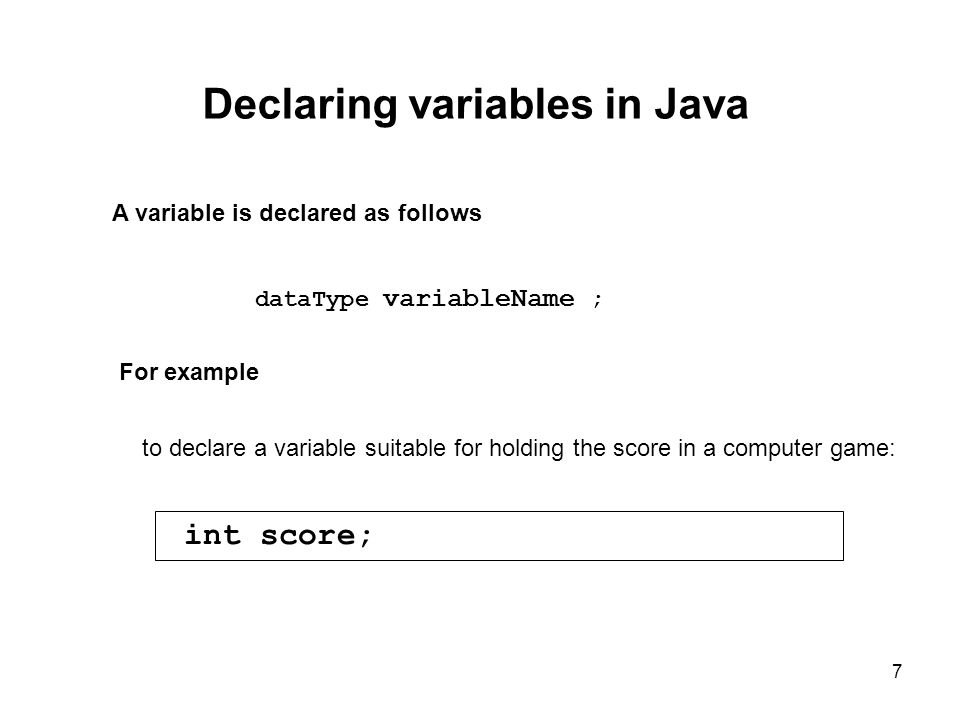Click the word "holding" in the sentence
960x720 pixels.
(527, 449)
